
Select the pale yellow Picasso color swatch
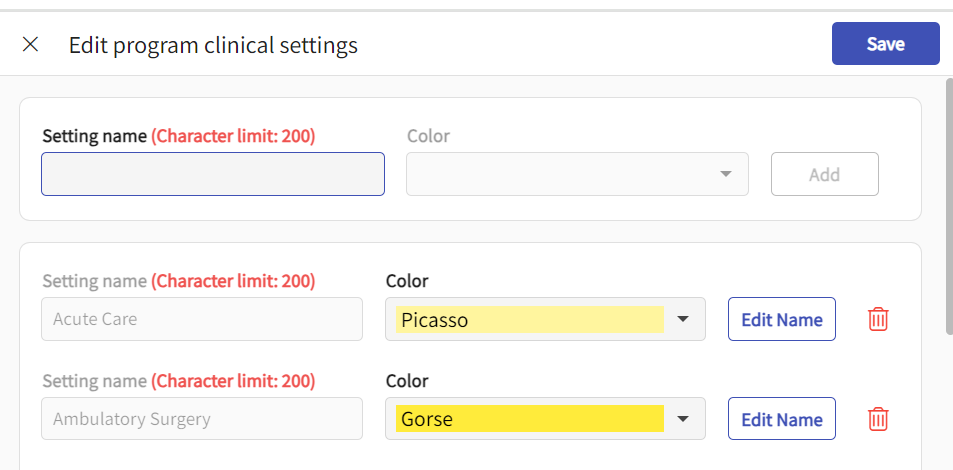click(529, 319)
